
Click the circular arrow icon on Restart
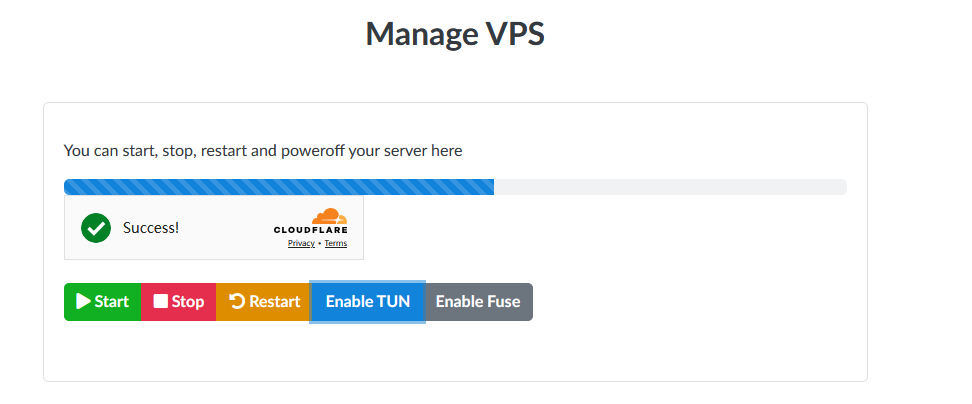[x=237, y=301]
